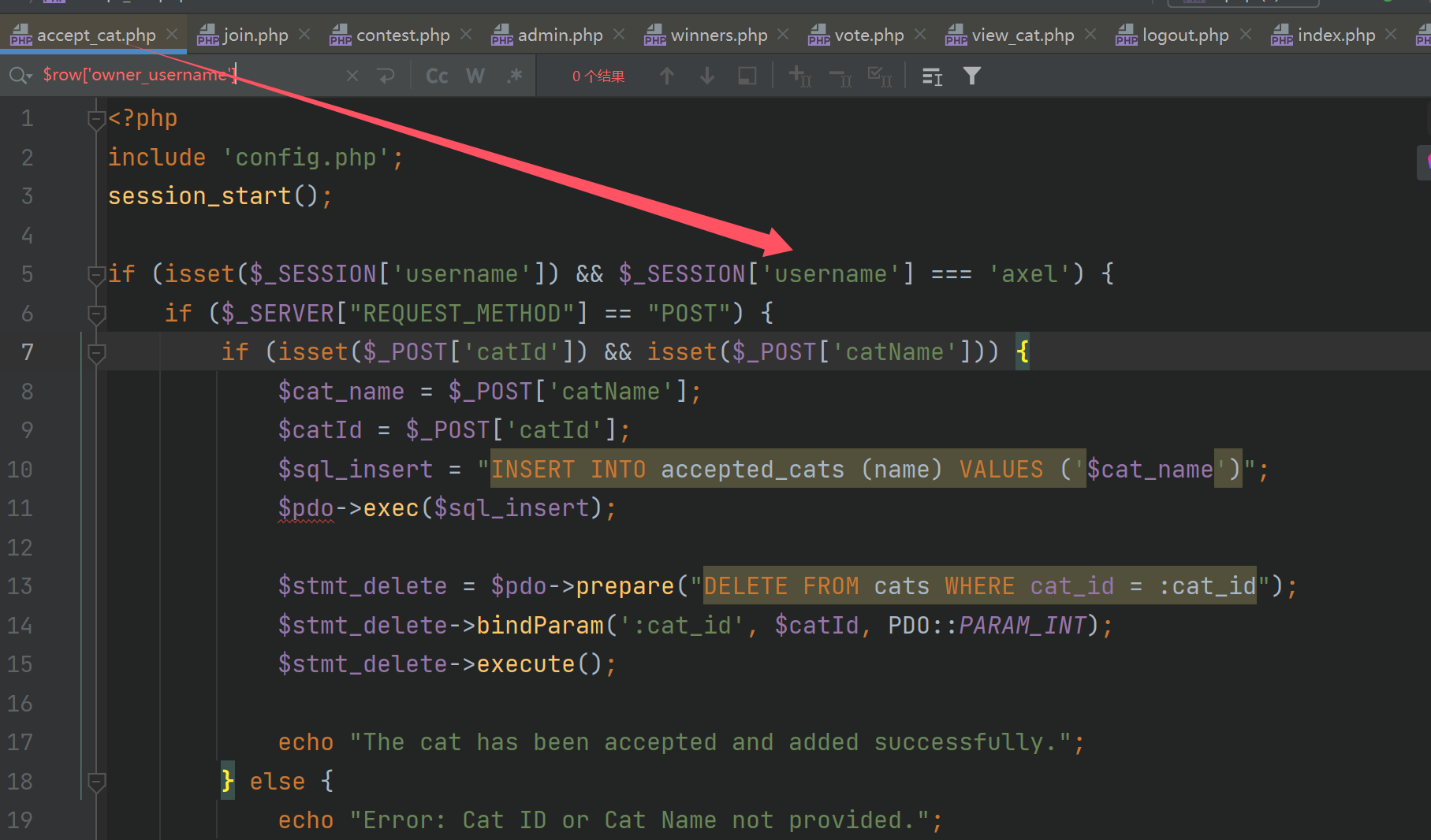The height and width of the screenshot is (840, 1431).
Task: Collapse the if block on line 5
Action: pyautogui.click(x=96, y=275)
